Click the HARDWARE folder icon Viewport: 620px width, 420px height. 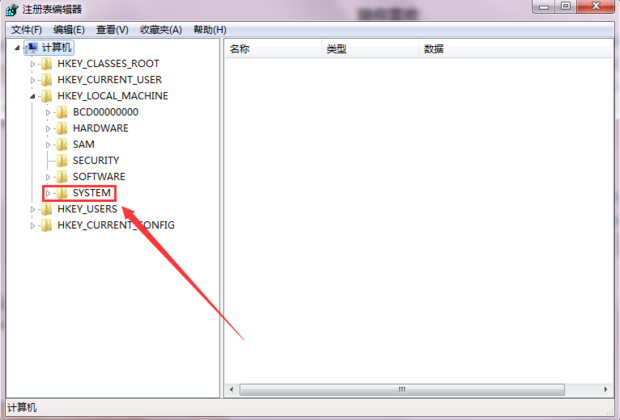click(62, 128)
